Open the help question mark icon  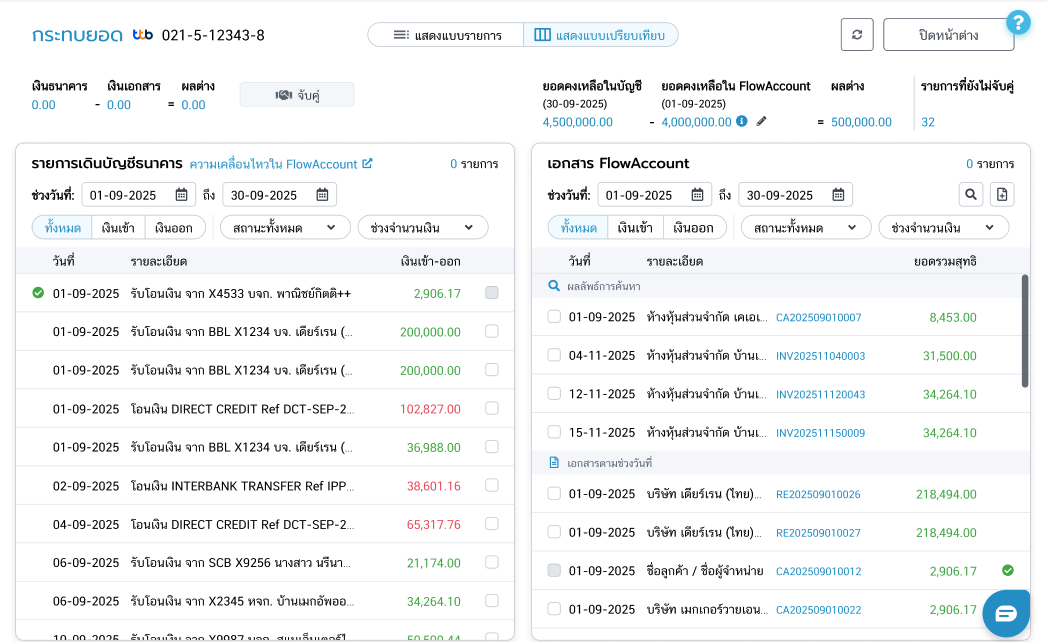click(1018, 22)
